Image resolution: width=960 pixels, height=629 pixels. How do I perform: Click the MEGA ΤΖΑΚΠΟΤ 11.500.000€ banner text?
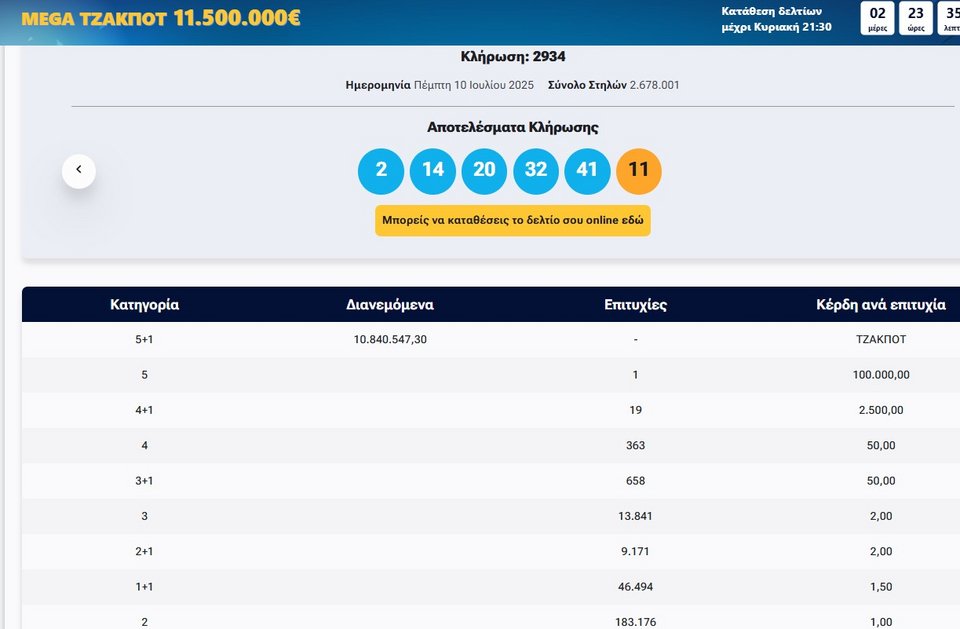point(160,18)
